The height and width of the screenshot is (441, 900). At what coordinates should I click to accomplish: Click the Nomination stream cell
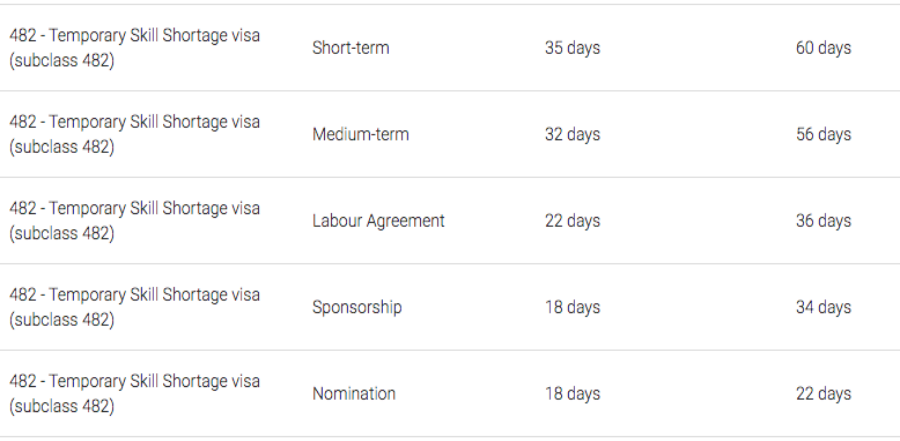[x=354, y=394]
